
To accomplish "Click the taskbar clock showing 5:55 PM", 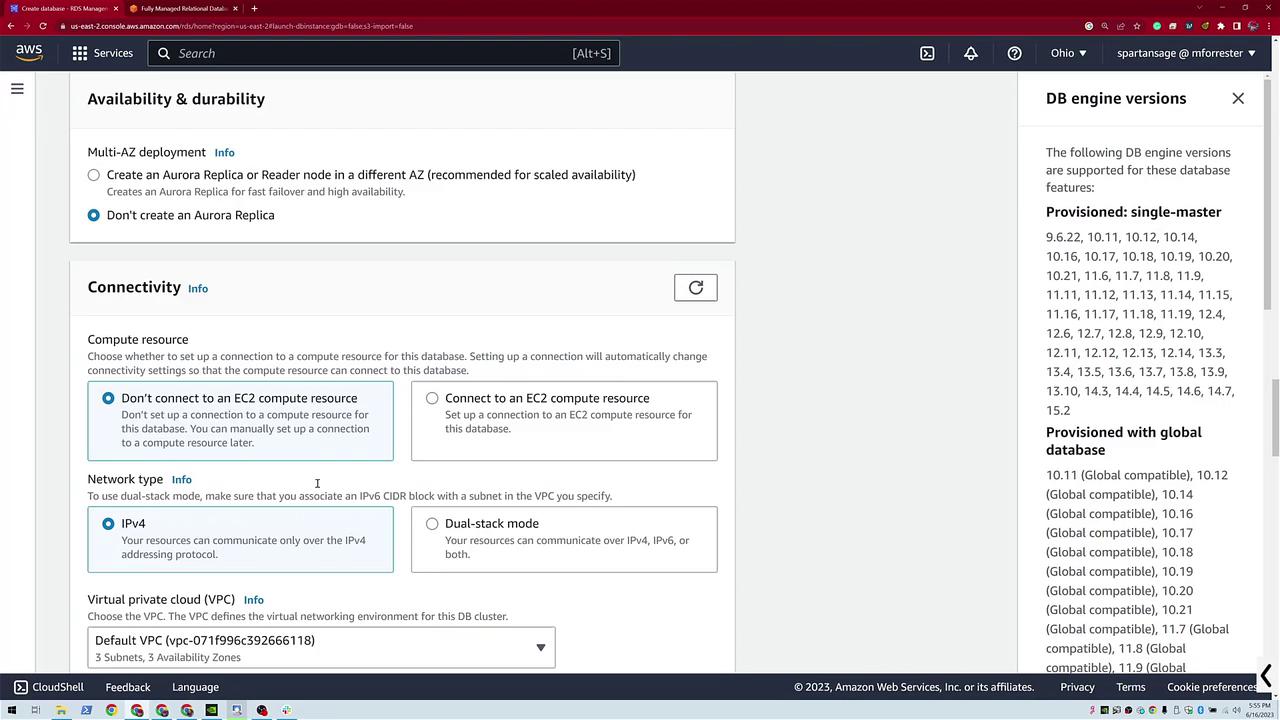I will pos(1259,710).
